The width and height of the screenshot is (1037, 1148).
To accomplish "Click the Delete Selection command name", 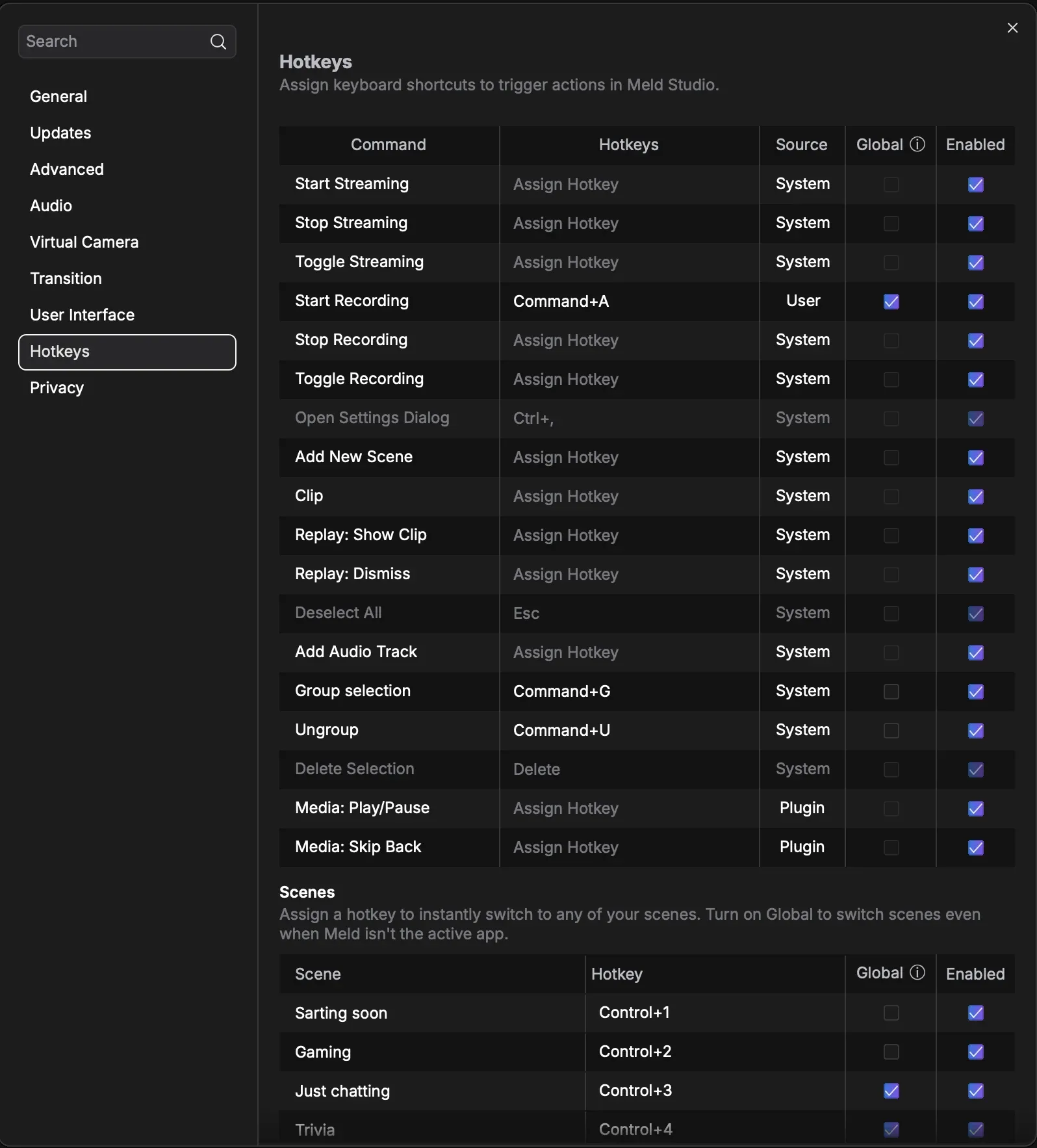I will (x=354, y=768).
